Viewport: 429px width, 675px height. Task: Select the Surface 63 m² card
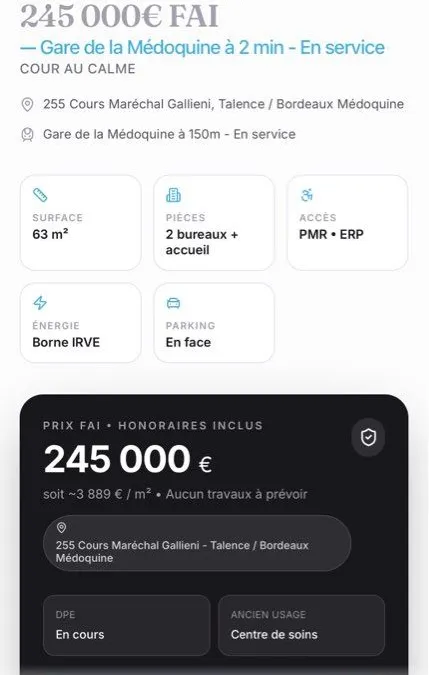80,223
